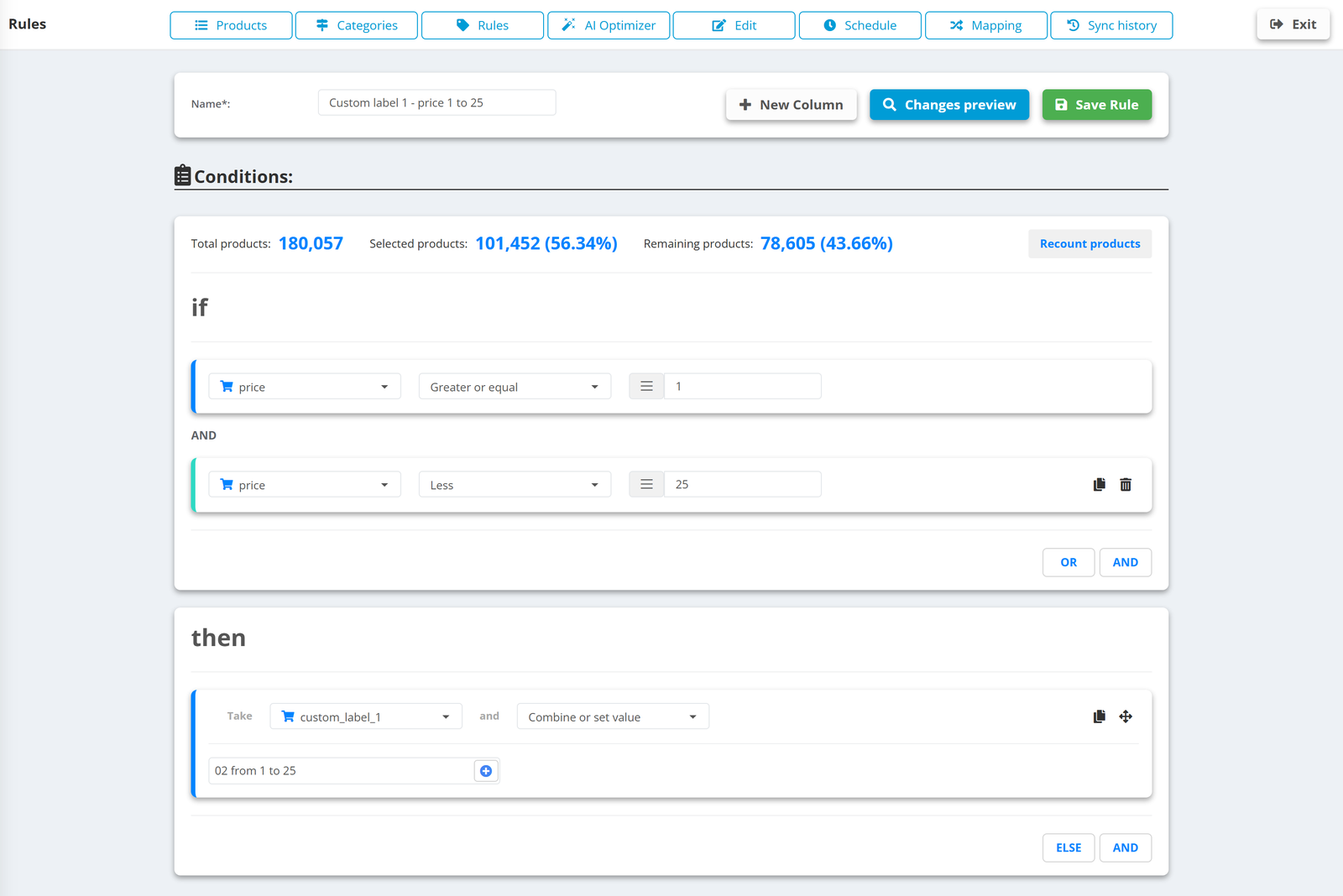Open the custom_label_1 column dropdown
1343x896 pixels.
[366, 716]
